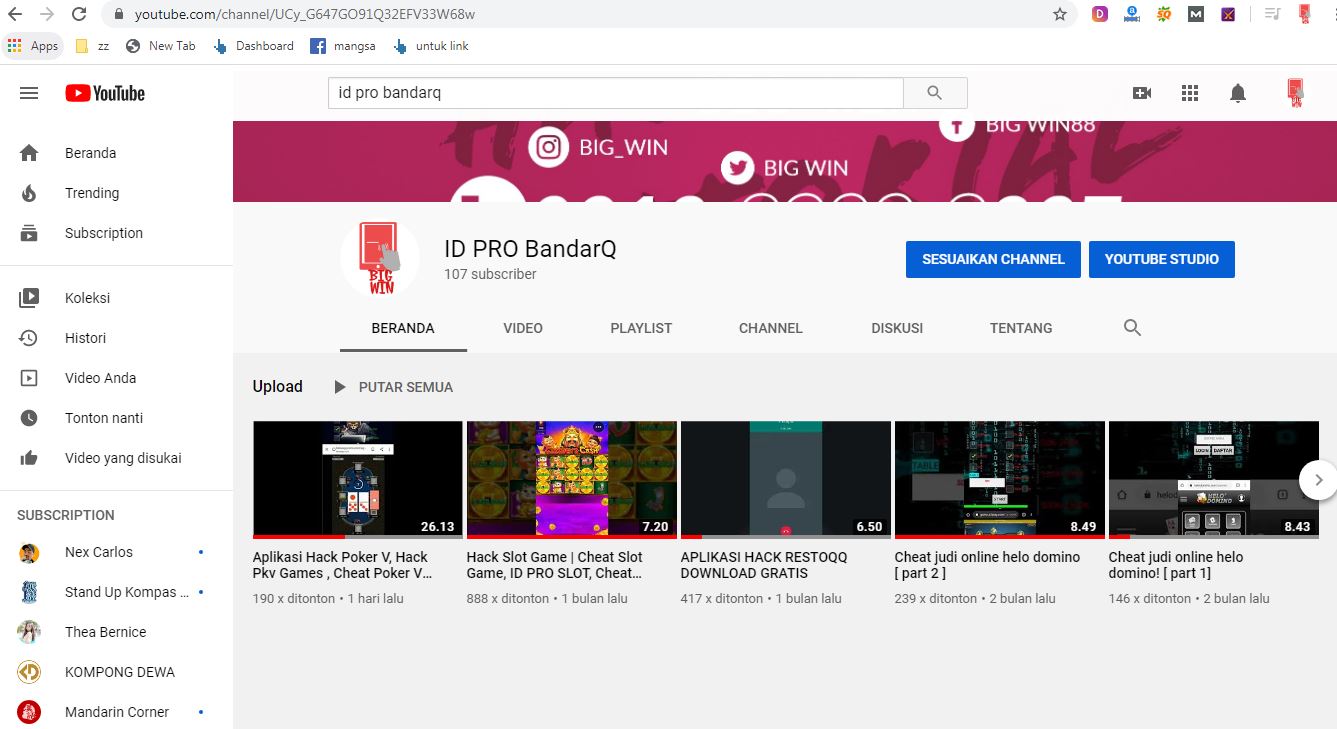This screenshot has width=1337, height=729.
Task: Open Aplikasi Hack Poker V video thumbnail
Action: 358,479
